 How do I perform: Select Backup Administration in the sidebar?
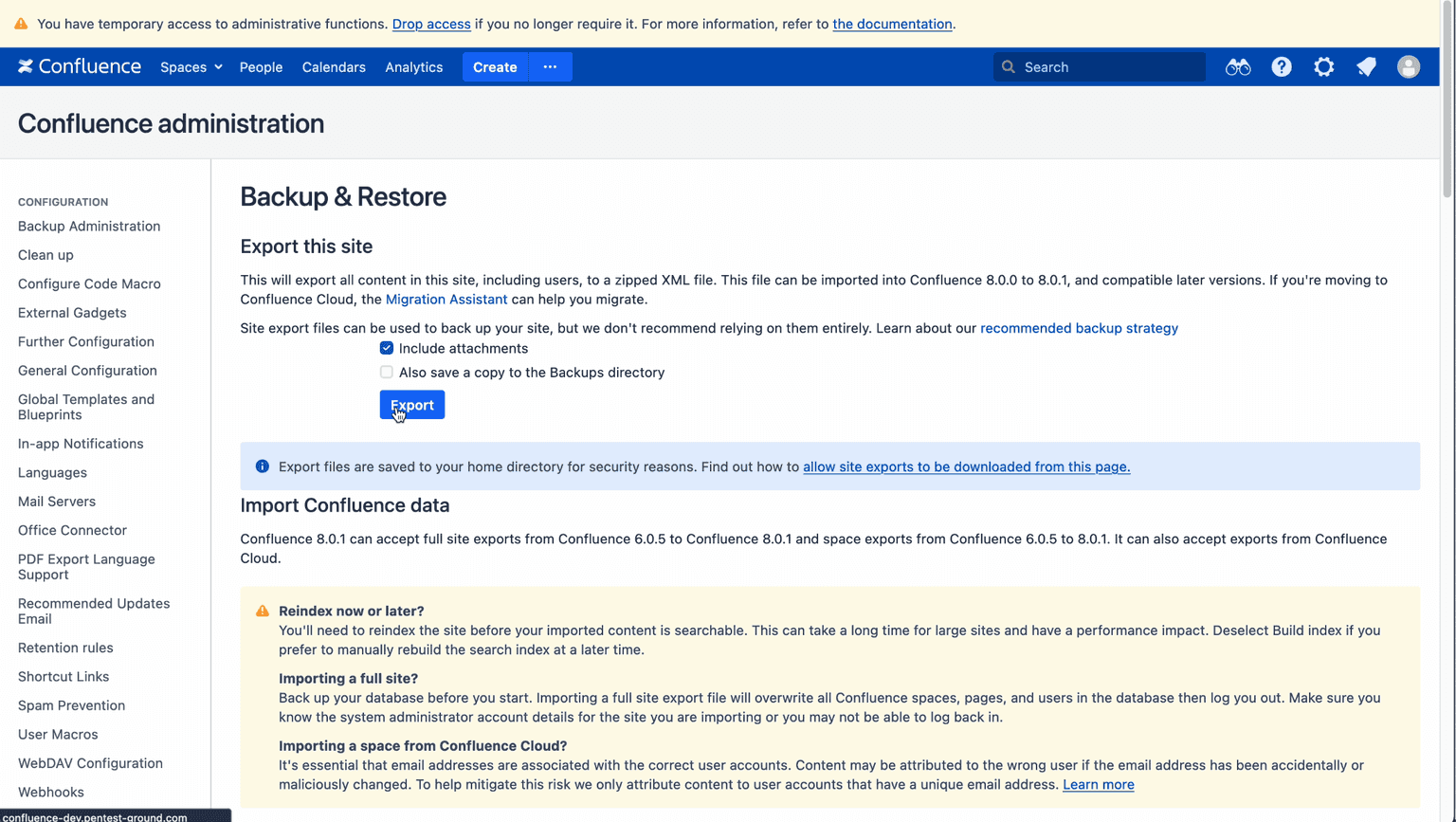(88, 226)
